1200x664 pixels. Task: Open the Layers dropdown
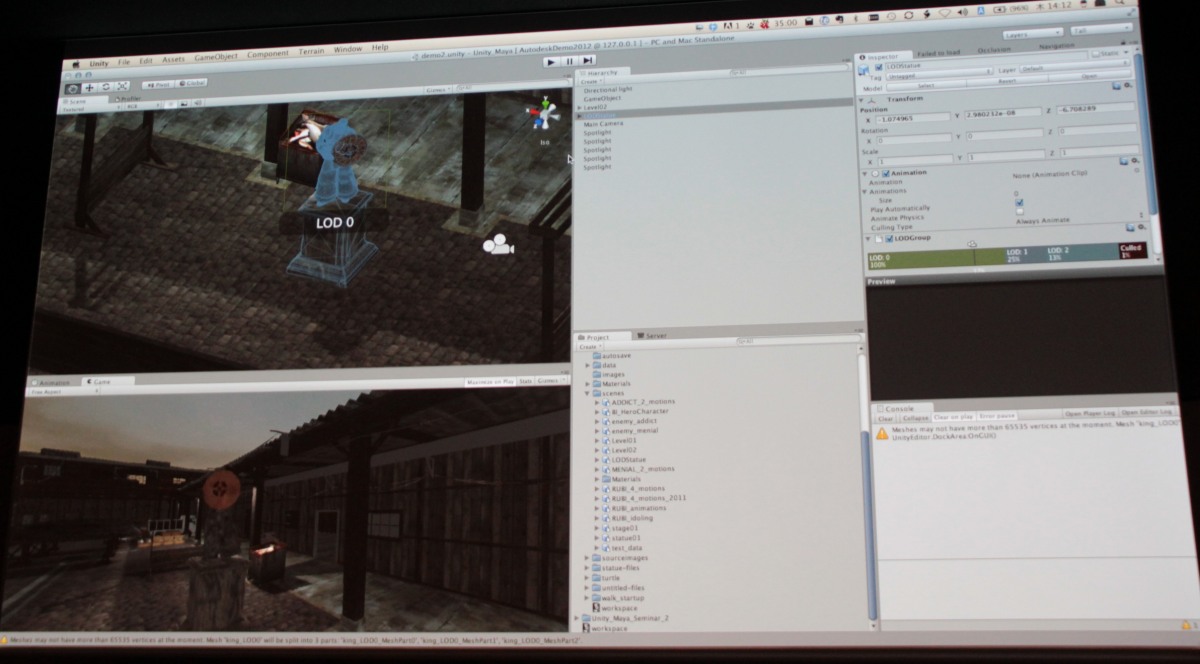(x=1031, y=34)
